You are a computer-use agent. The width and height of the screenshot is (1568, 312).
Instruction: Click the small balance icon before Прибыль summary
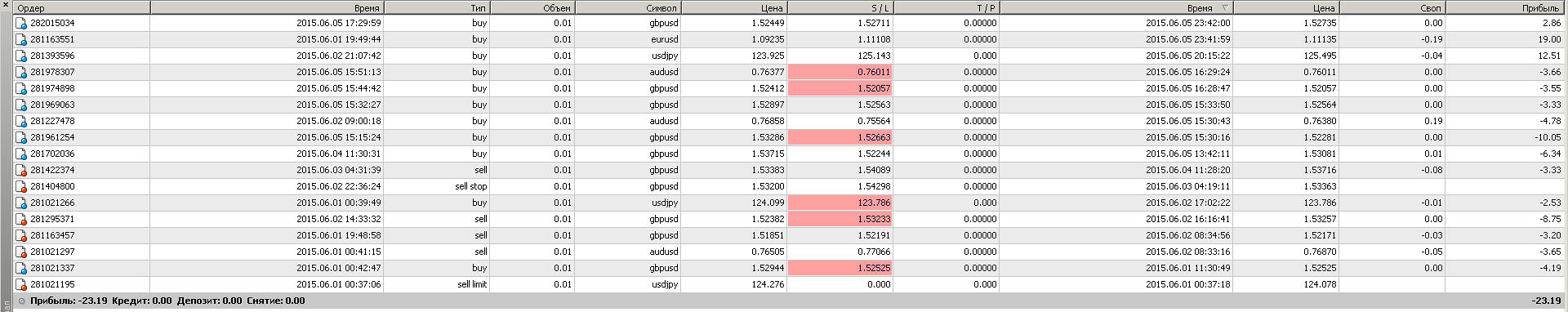pyautogui.click(x=22, y=301)
